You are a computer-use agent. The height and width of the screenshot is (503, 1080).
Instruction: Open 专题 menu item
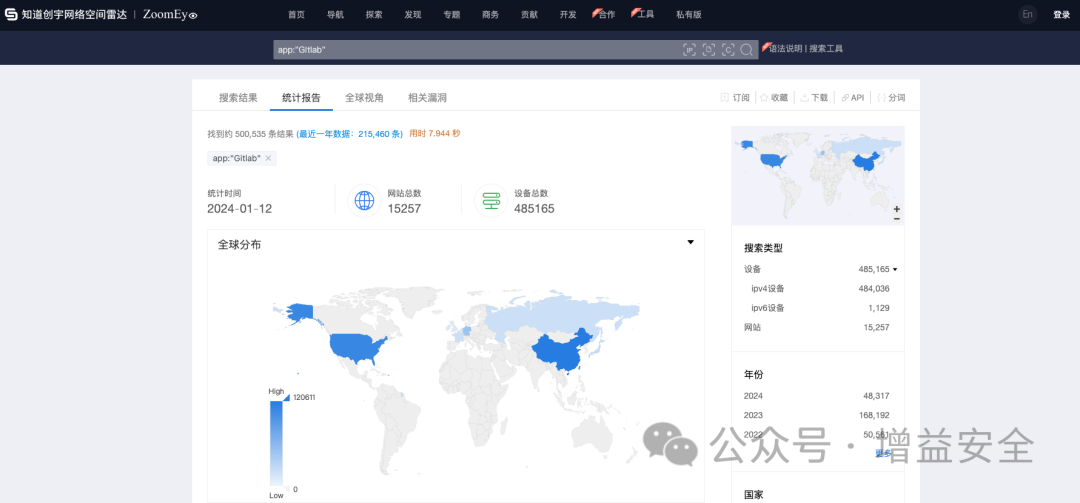click(x=452, y=14)
